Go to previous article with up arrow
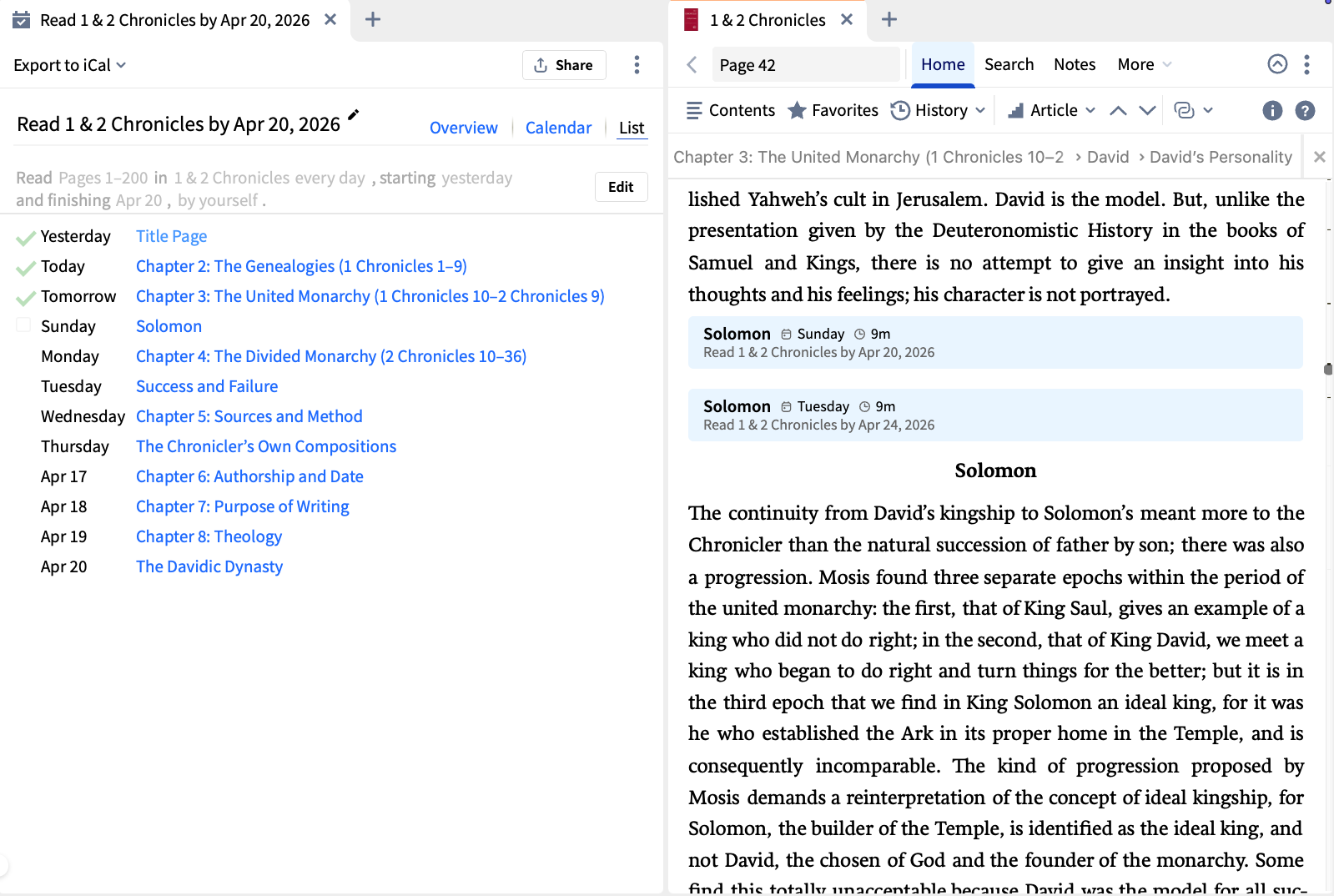This screenshot has height=896, width=1334. (x=1118, y=110)
